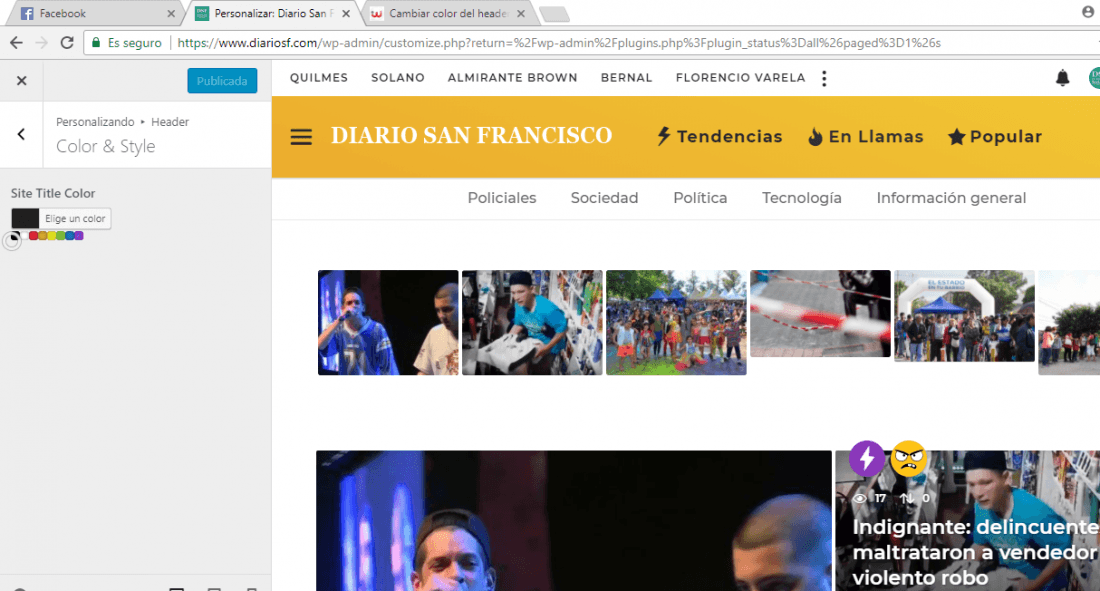Open the three-dot overflow in the top nav
This screenshot has height=591, width=1100.
pyautogui.click(x=824, y=78)
